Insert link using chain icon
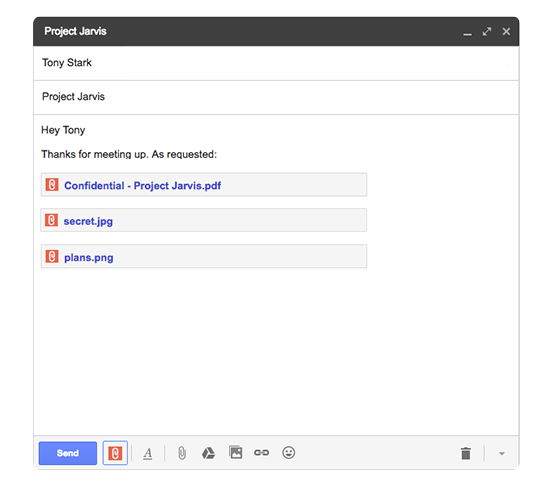Viewport: 550px width, 481px height. (x=262, y=453)
